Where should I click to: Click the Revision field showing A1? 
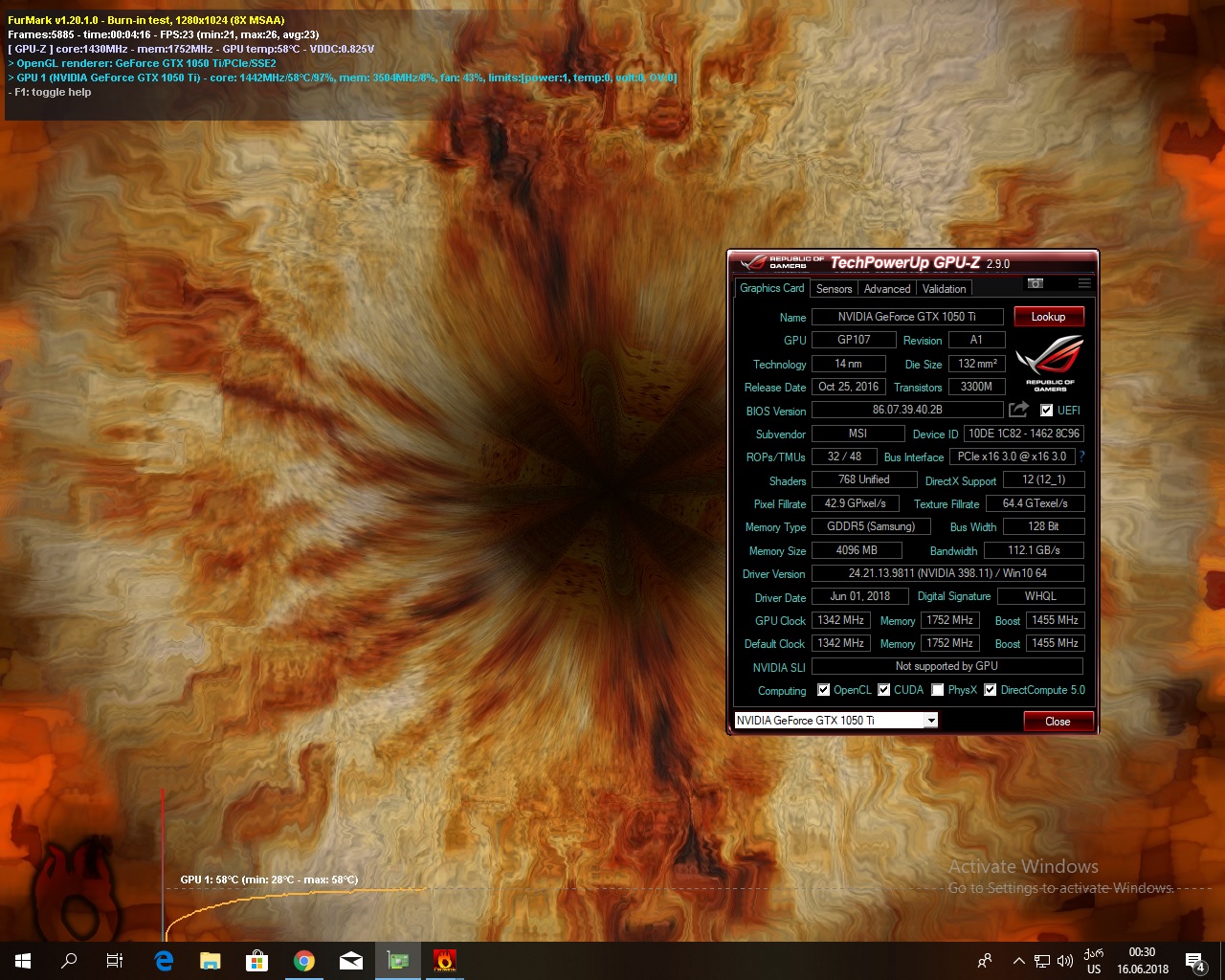[x=976, y=340]
